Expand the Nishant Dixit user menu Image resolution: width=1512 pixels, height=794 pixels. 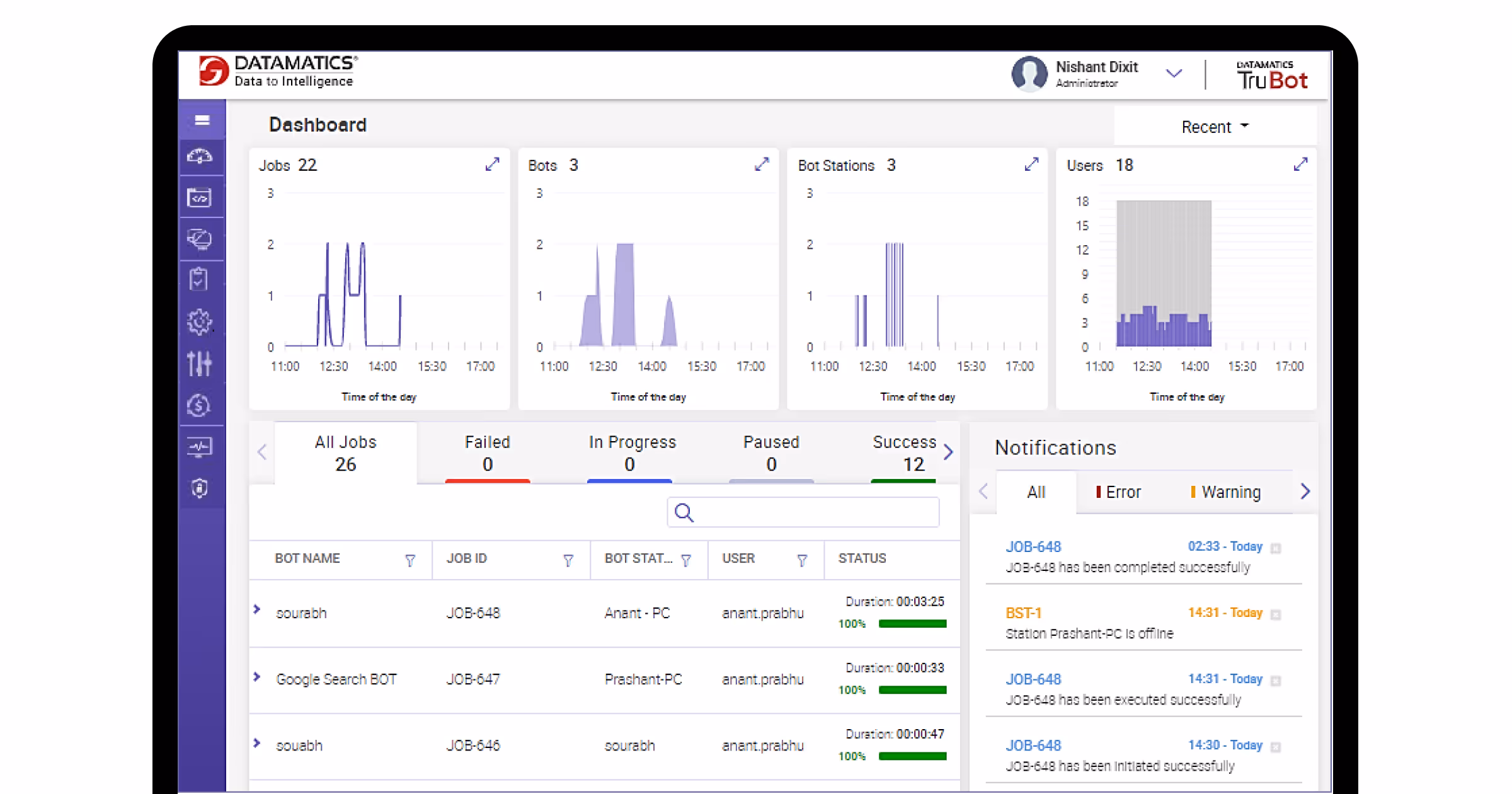click(x=1173, y=74)
